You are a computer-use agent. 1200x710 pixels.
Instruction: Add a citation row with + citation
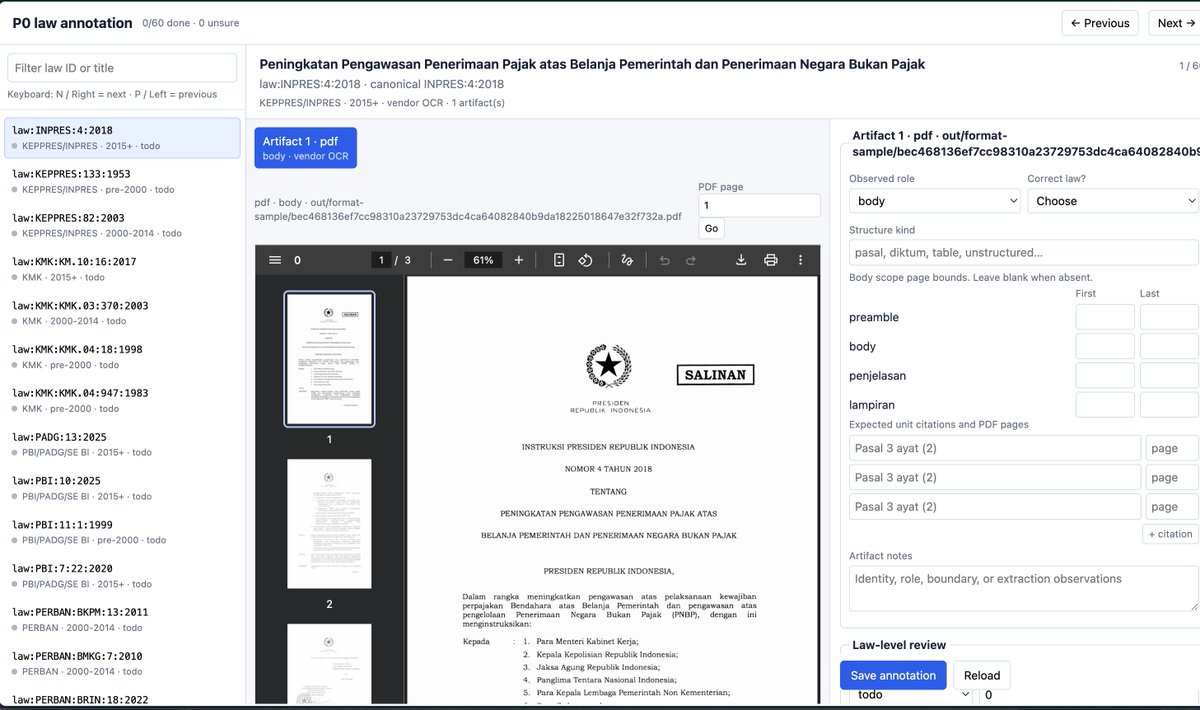[x=1170, y=534]
